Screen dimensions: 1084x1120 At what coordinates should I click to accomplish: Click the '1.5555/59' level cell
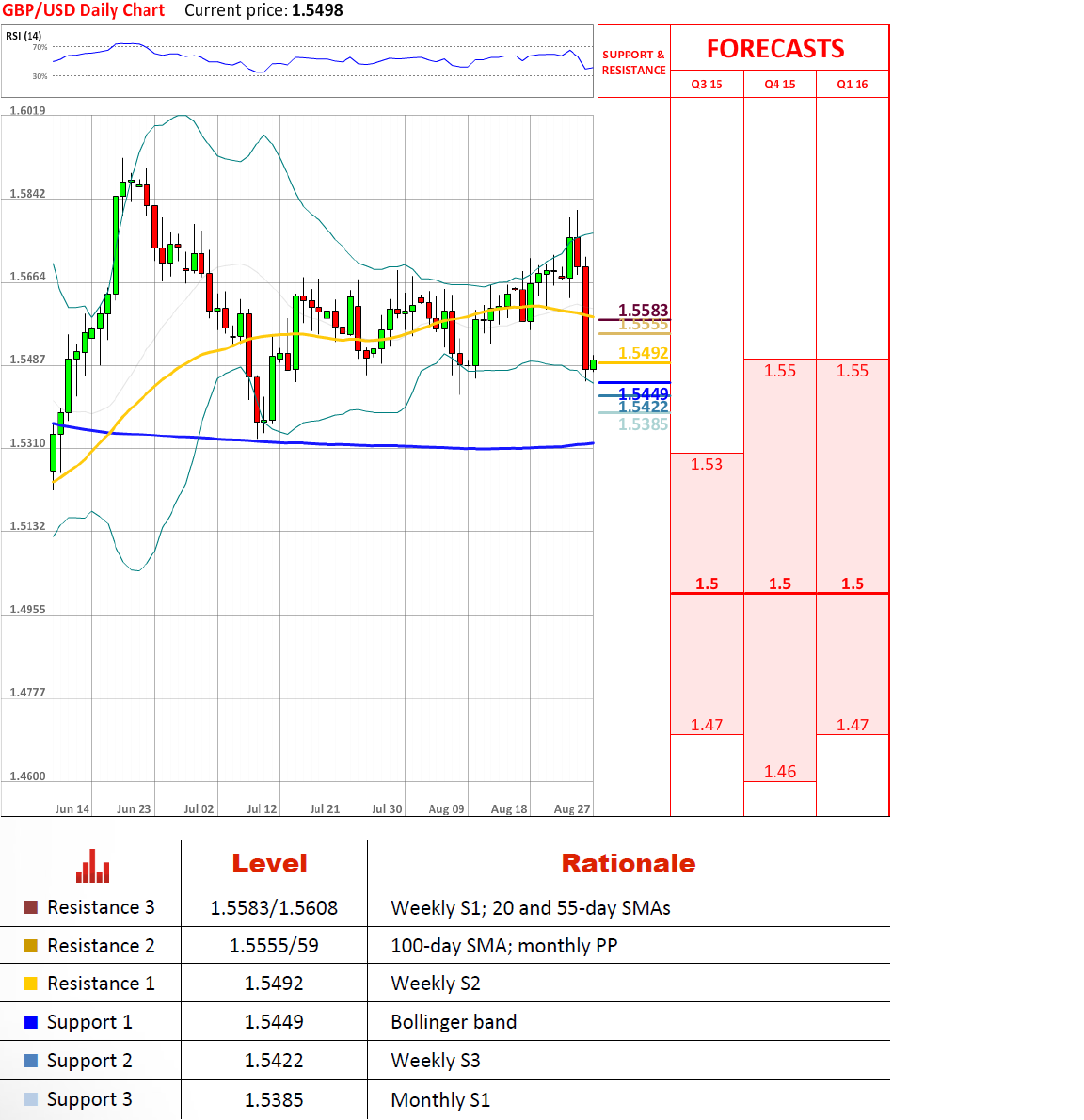[x=274, y=946]
